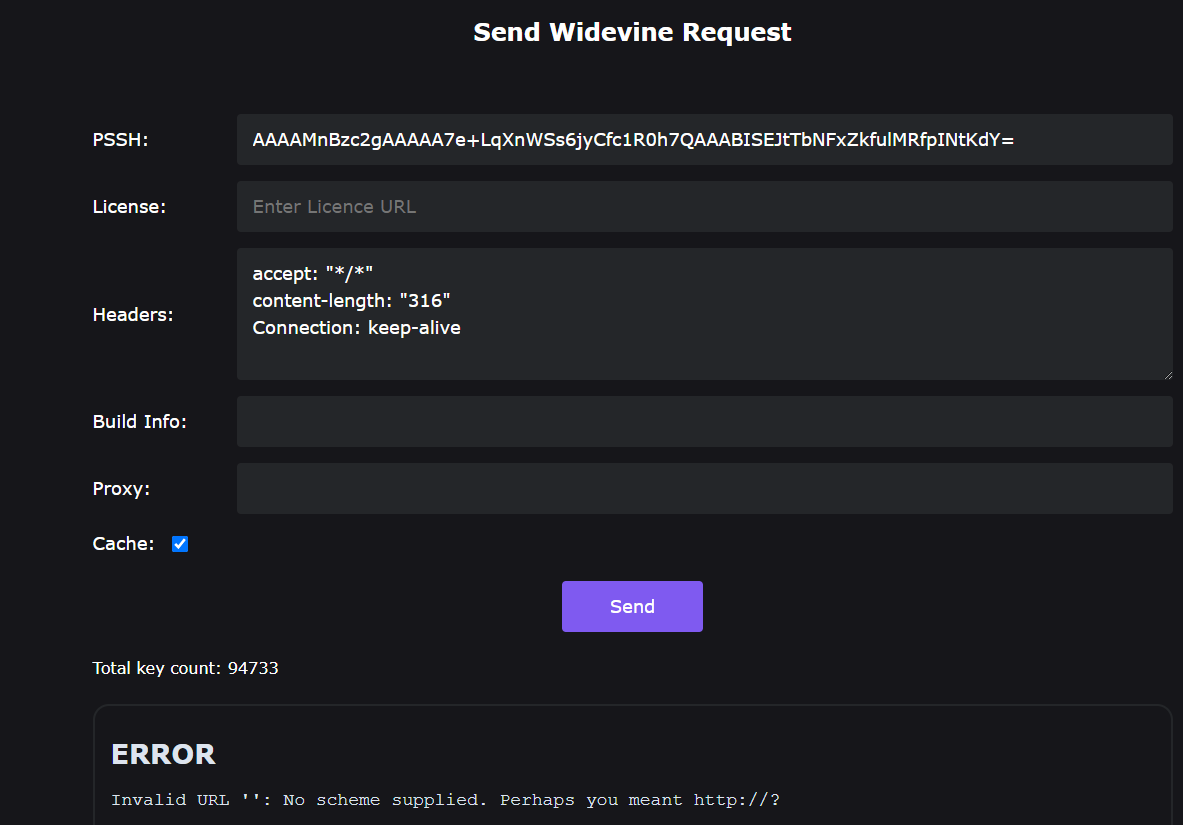
Task: Place cursor on the Connection keep-alive line
Action: point(357,328)
